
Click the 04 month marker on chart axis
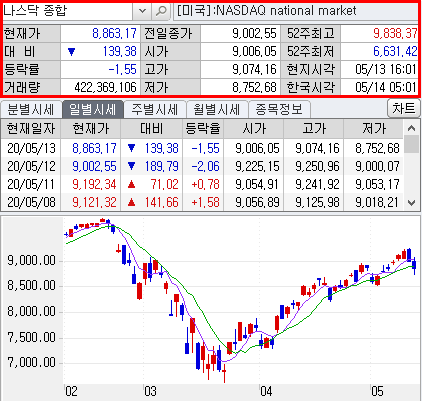pos(266,391)
